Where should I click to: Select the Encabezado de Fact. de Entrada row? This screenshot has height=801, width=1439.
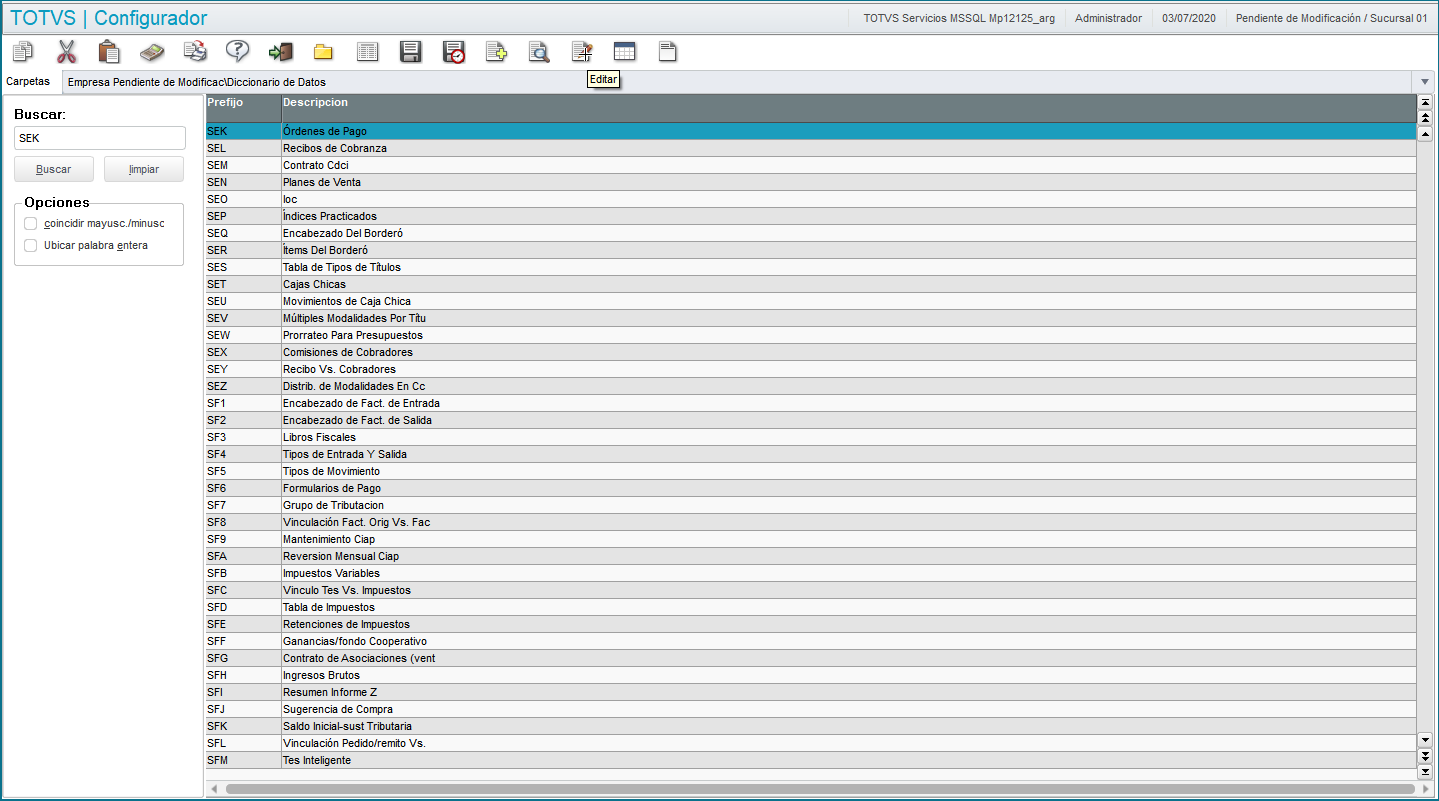tap(811, 403)
